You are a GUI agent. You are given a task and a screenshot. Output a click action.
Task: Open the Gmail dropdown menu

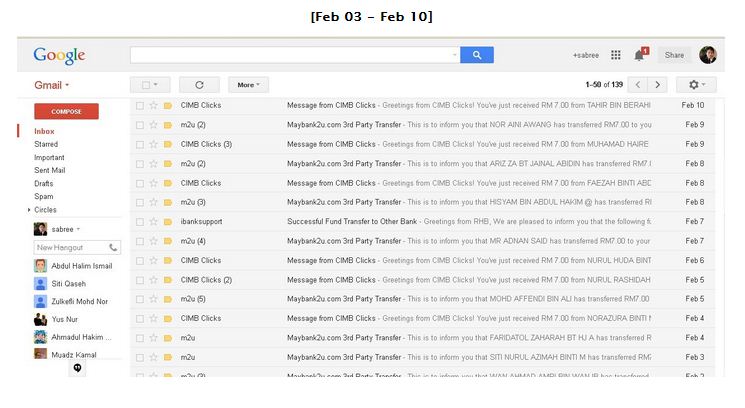point(52,85)
